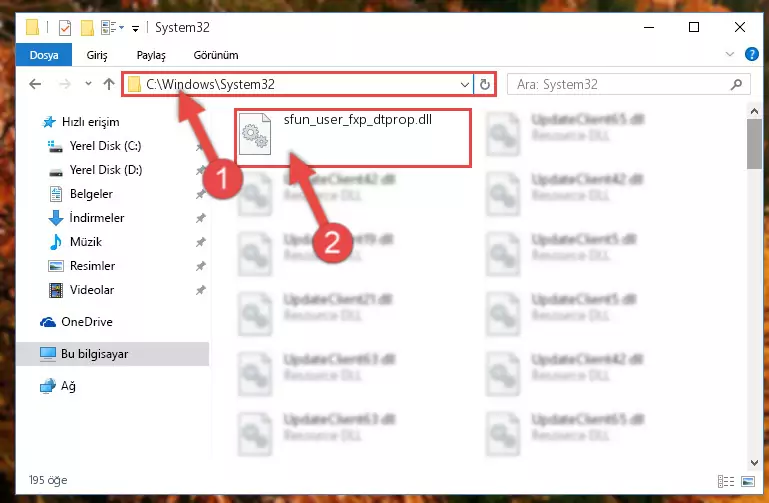Click the pin icon next to Müzik

click(x=201, y=242)
